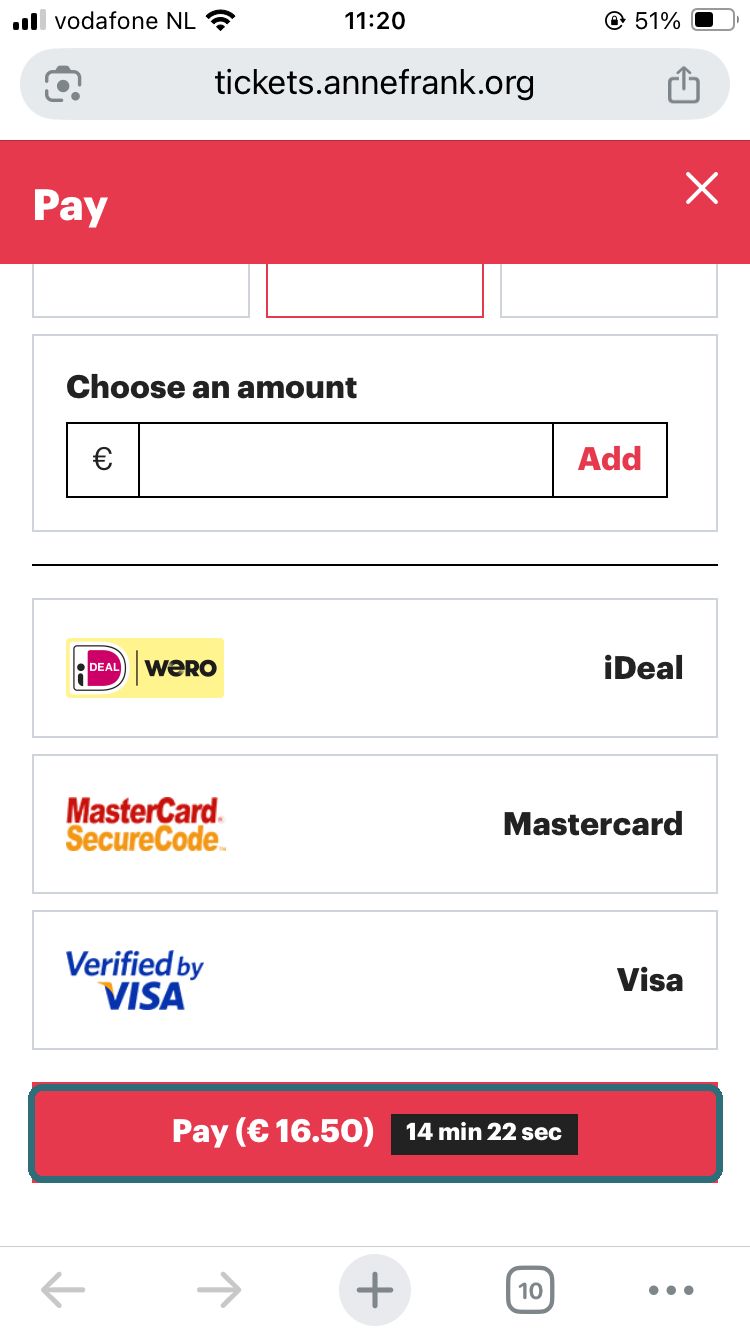Focus the donation amount input field
Viewport: 750px width, 1334px height.
click(x=346, y=460)
